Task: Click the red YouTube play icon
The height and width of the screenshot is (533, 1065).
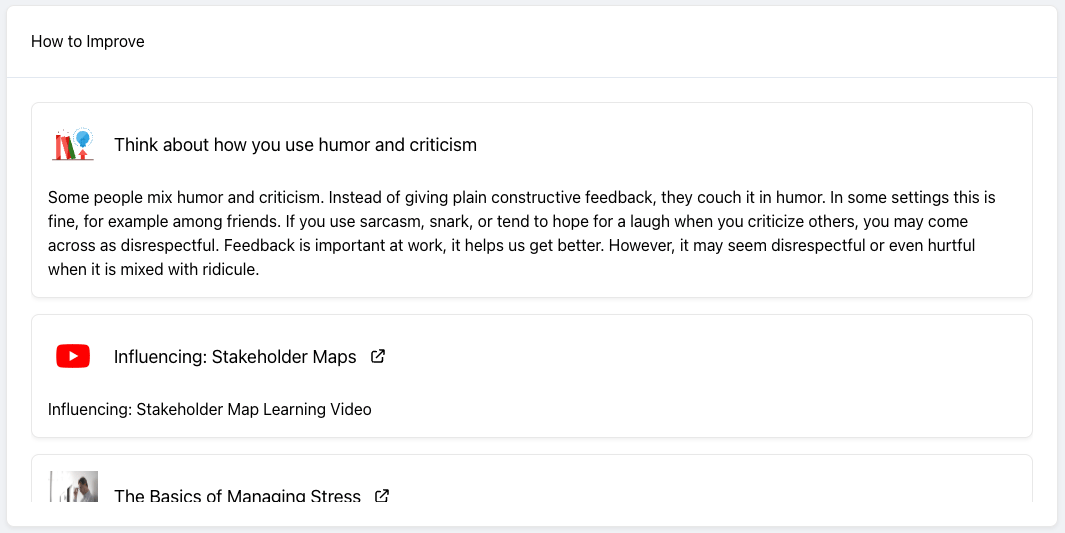Action: 73,356
